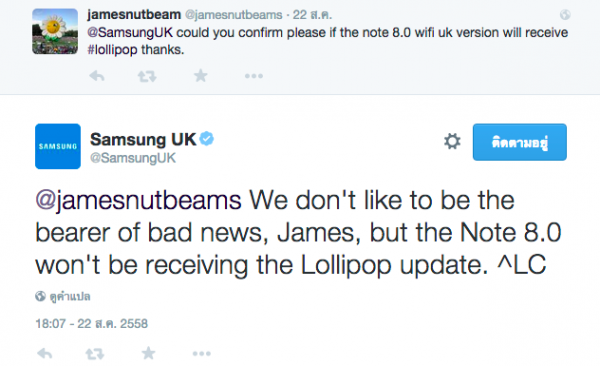
Task: Click the @jamesnutbeams mention in Samsung's reply
Action: tap(138, 200)
